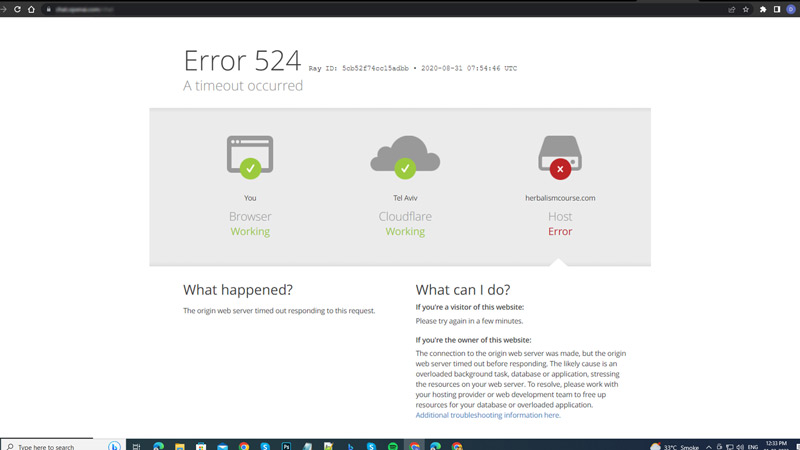Click the "herbalismcourse.com" host label
This screenshot has height=450, width=800.
coord(560,198)
